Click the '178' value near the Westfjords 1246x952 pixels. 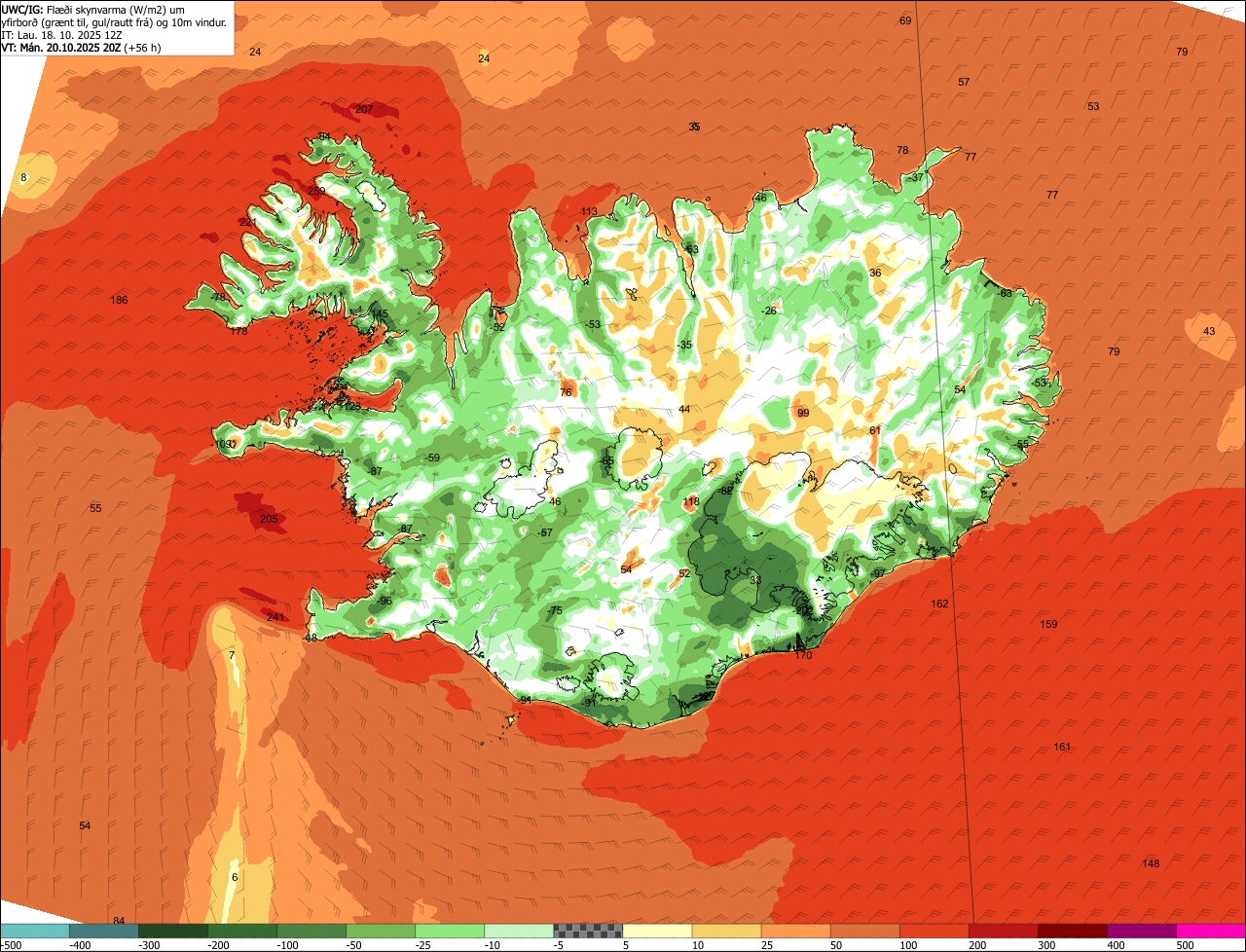point(239,331)
